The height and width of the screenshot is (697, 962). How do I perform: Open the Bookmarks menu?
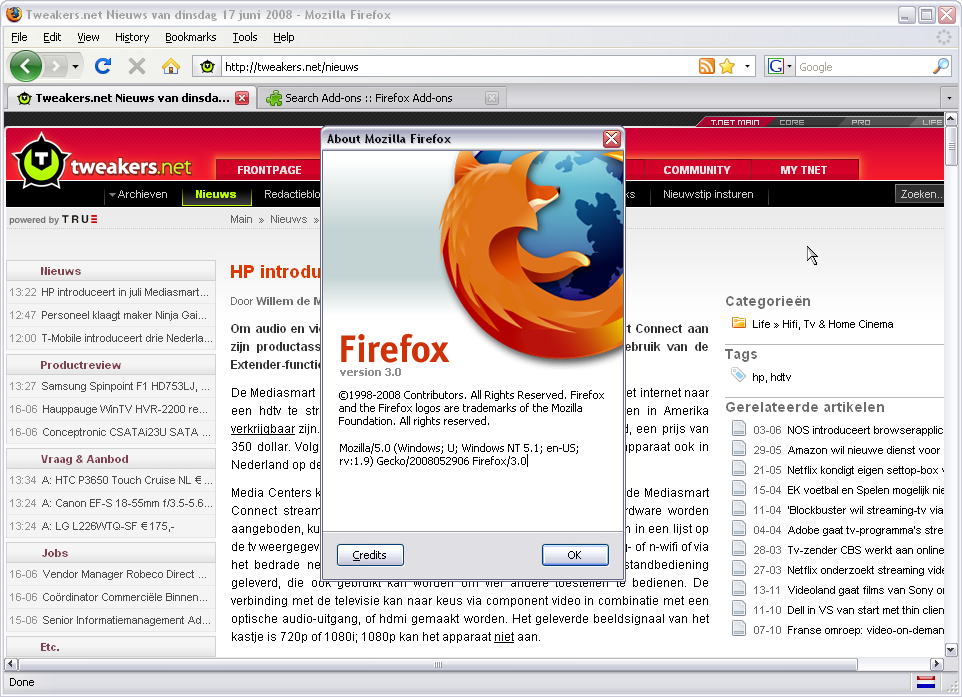coord(190,37)
